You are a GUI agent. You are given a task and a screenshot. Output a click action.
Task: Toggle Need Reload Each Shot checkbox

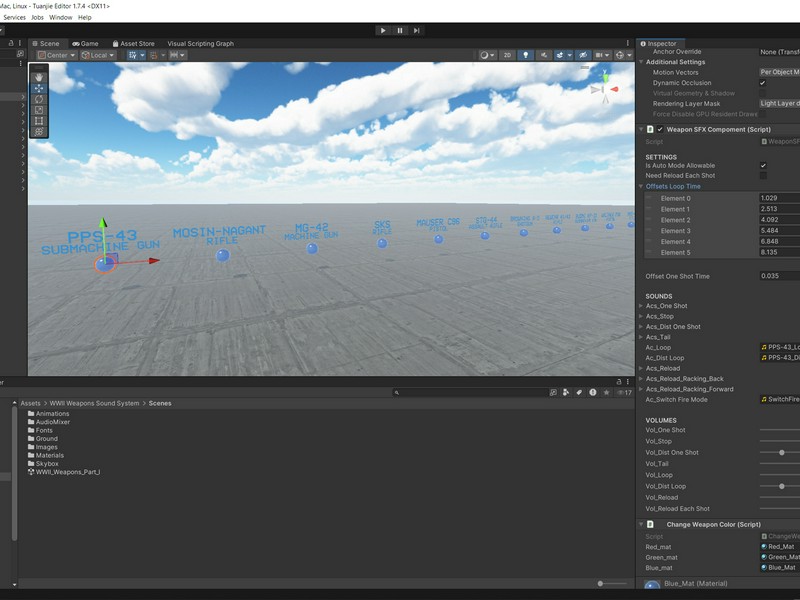(763, 176)
